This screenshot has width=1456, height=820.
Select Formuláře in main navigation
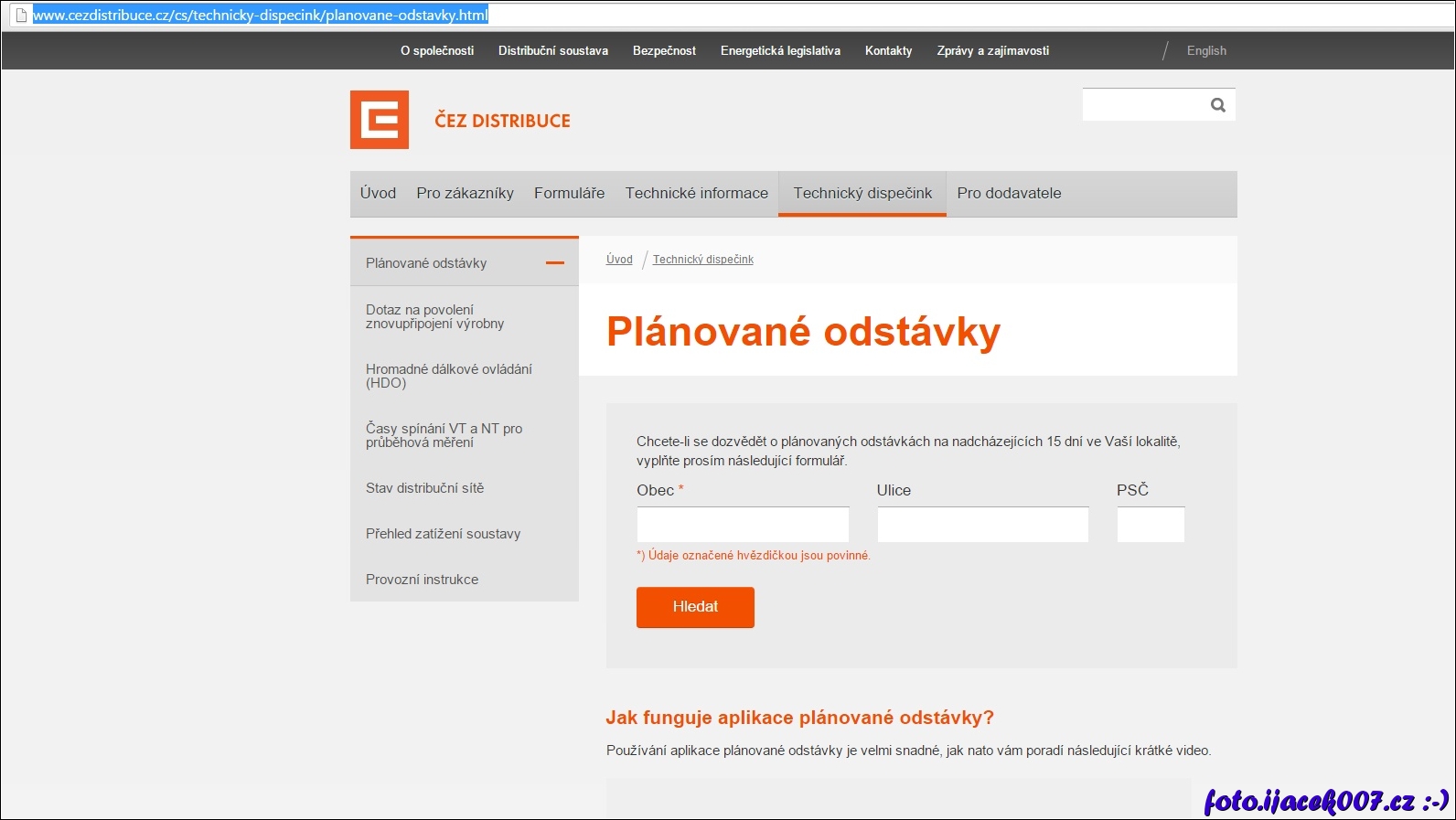(x=569, y=194)
